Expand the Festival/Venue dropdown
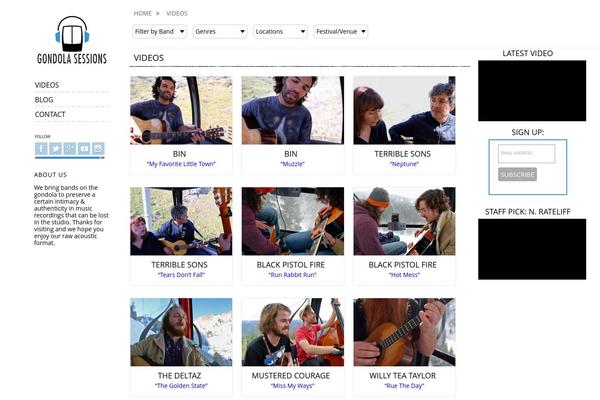 341,31
